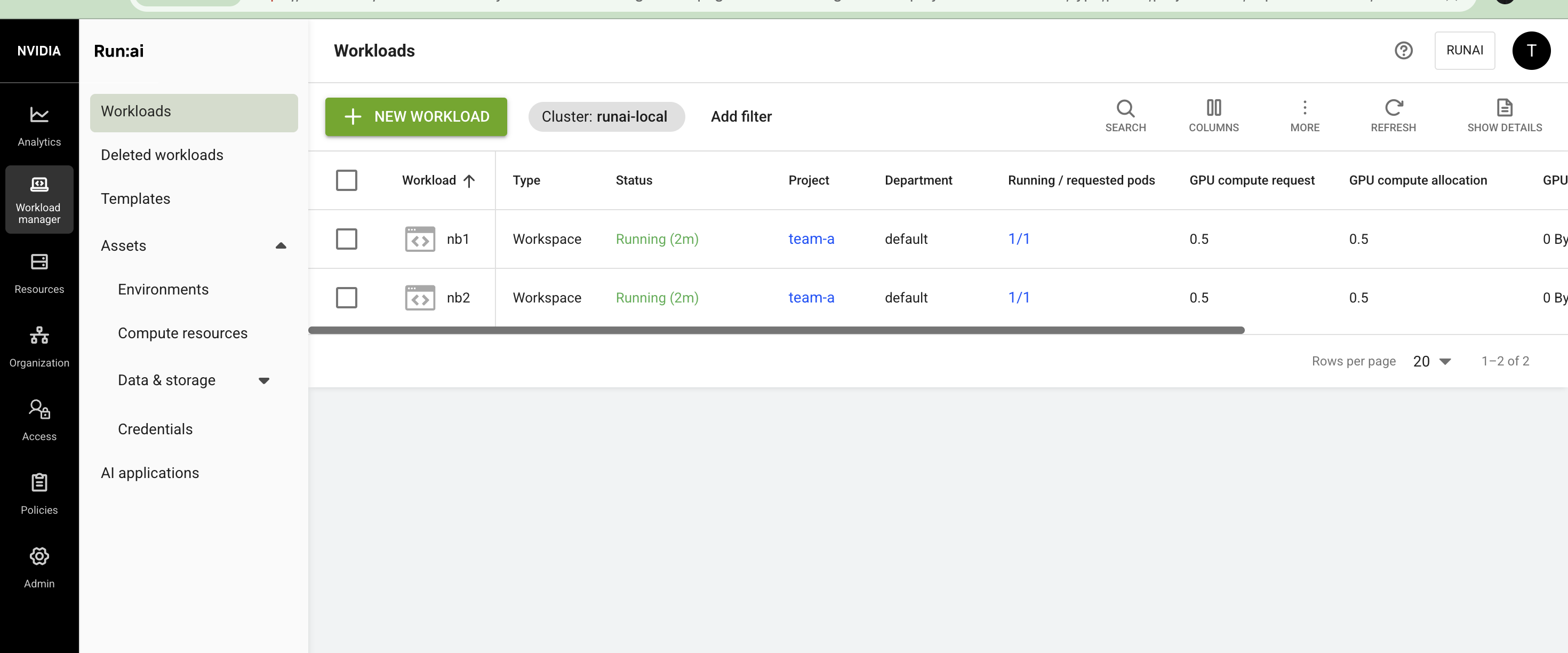Collapse the Assets section
This screenshot has height=653, width=1568.
[x=281, y=246]
